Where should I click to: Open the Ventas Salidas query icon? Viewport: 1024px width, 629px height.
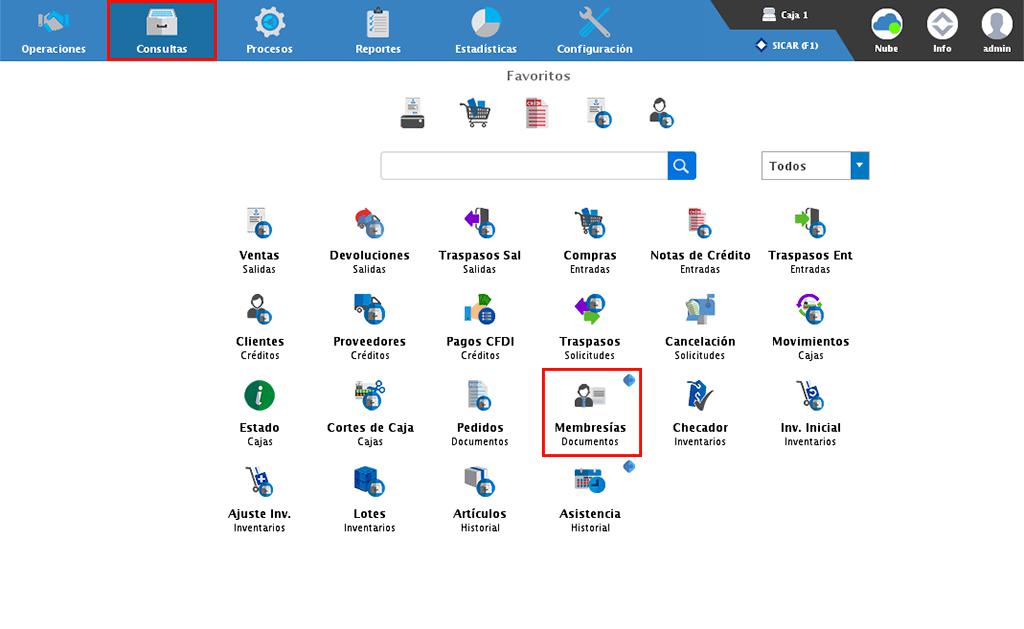click(x=259, y=225)
